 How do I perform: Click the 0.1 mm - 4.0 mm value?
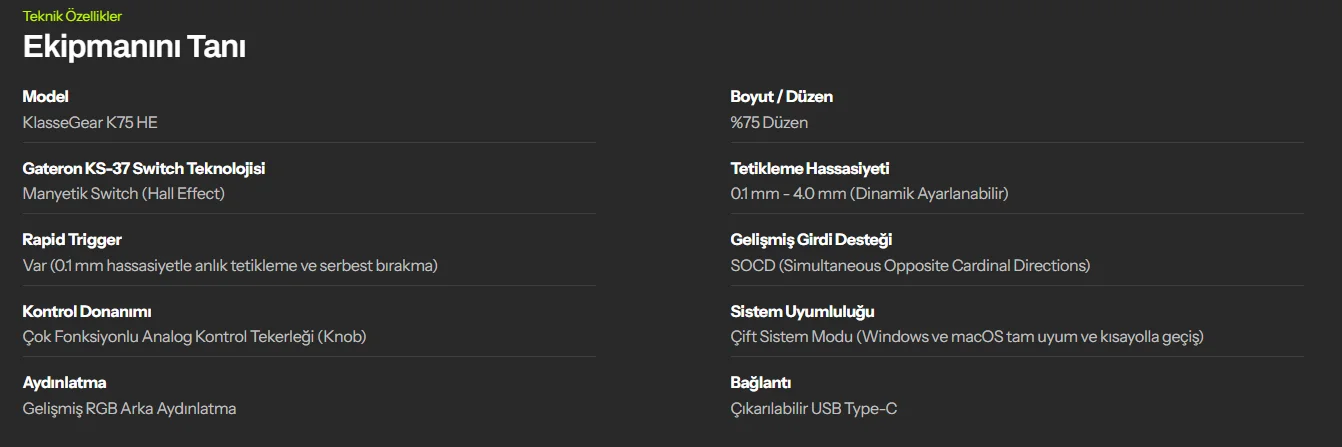[870, 194]
